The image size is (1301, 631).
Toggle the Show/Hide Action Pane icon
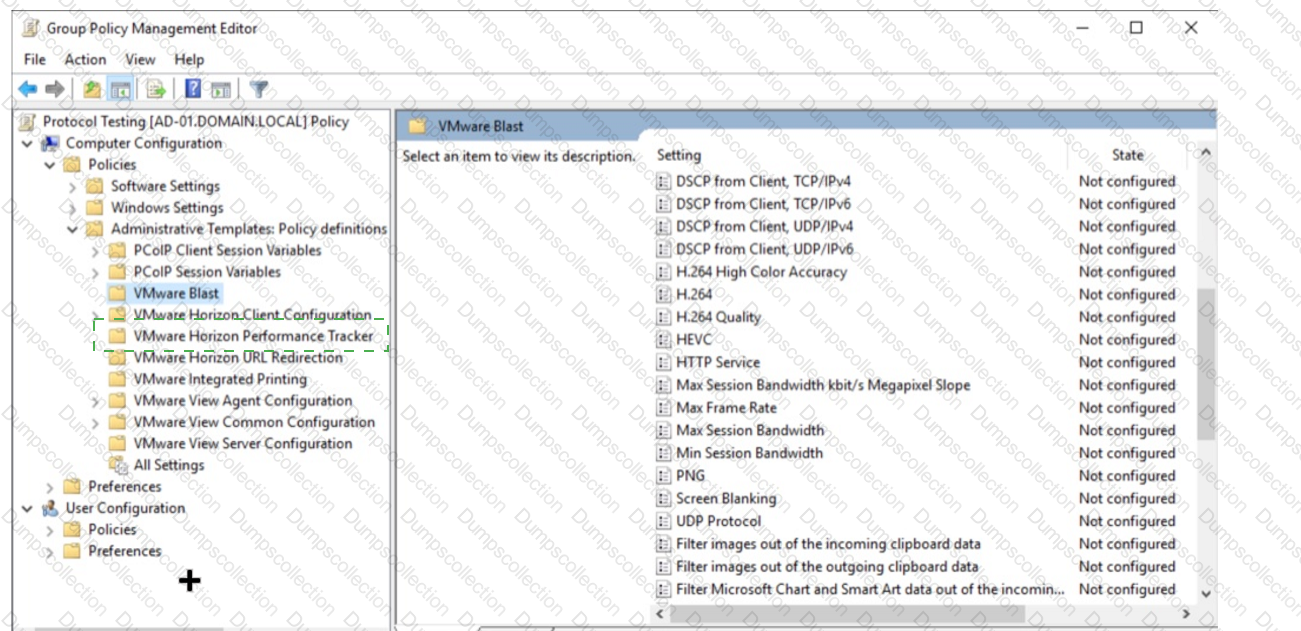[x=221, y=90]
